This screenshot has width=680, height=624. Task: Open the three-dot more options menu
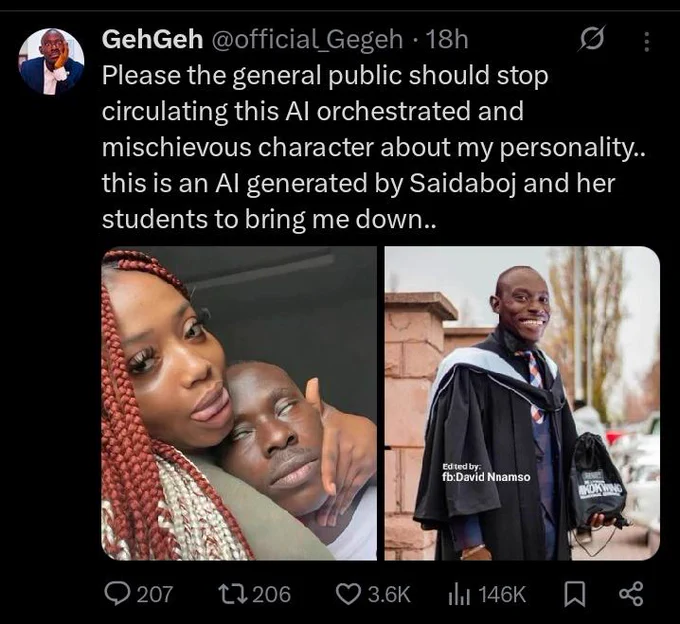[647, 42]
